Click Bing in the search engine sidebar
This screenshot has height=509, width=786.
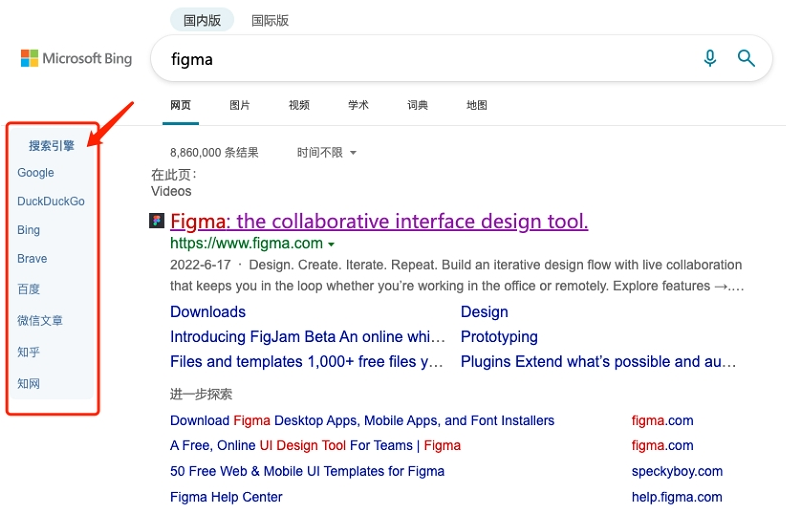(29, 230)
